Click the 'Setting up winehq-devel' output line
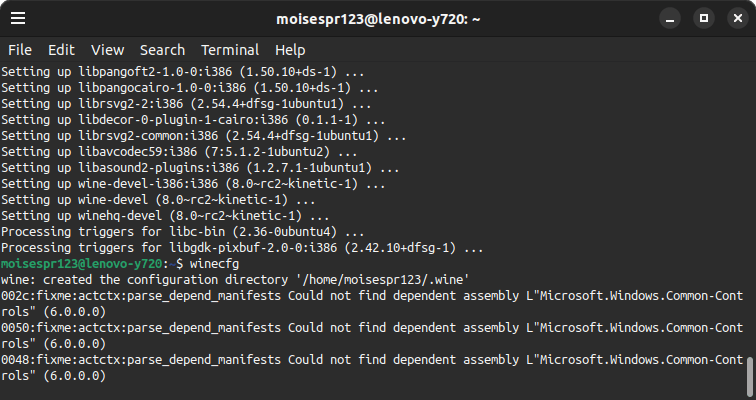Screen dimensions: 756x400 (x=165, y=216)
